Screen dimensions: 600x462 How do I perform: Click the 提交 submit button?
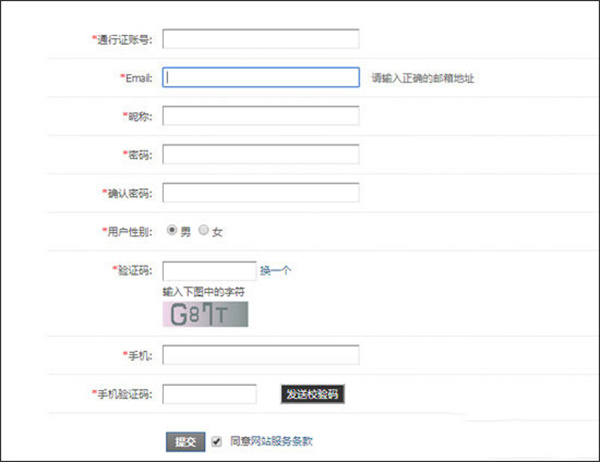click(x=186, y=442)
